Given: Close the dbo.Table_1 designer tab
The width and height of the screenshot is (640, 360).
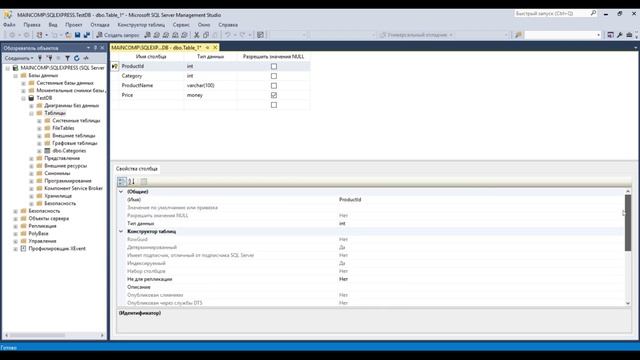Looking at the screenshot, I should click(x=215, y=48).
